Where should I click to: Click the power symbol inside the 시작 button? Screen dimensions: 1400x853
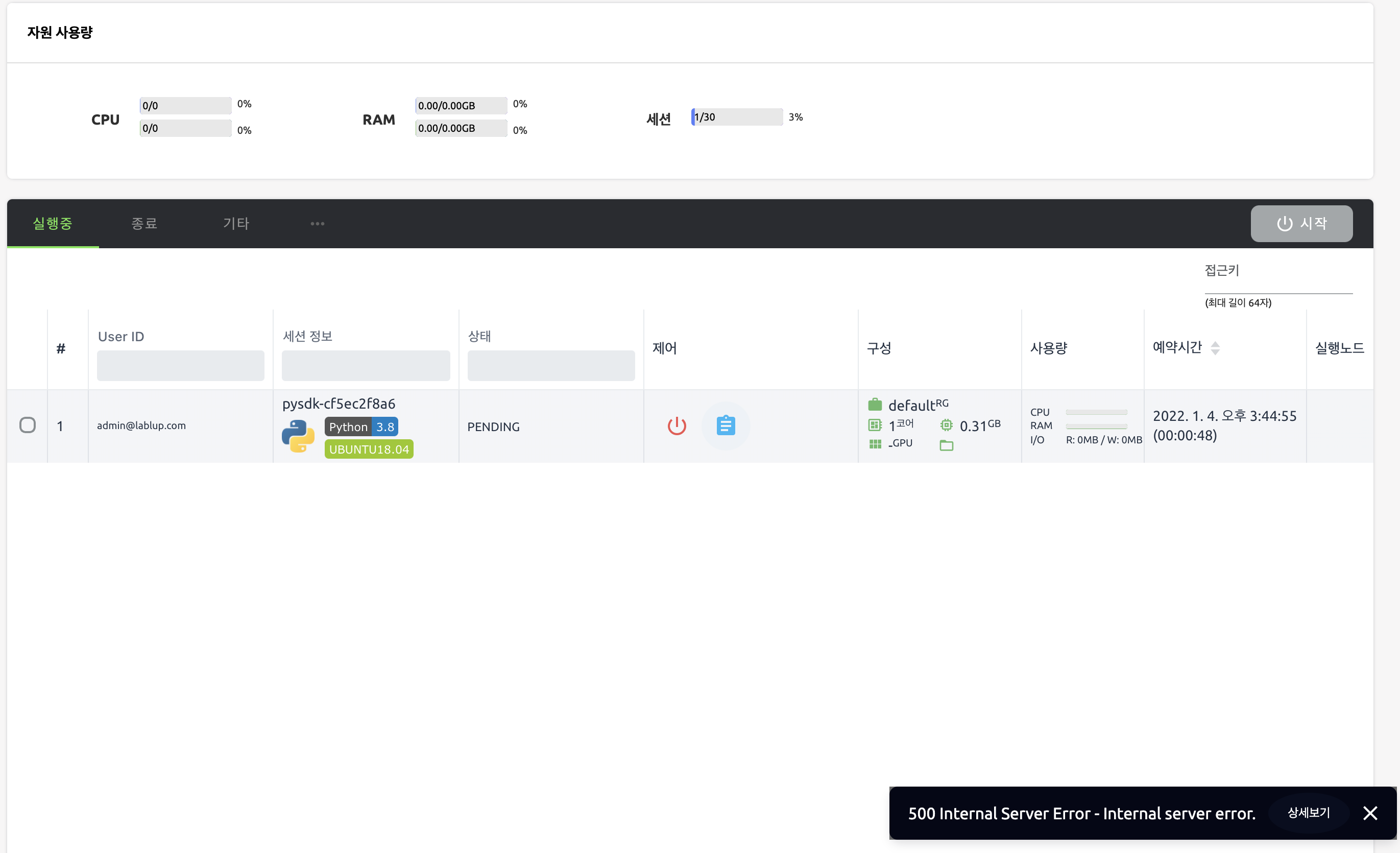coord(1285,223)
